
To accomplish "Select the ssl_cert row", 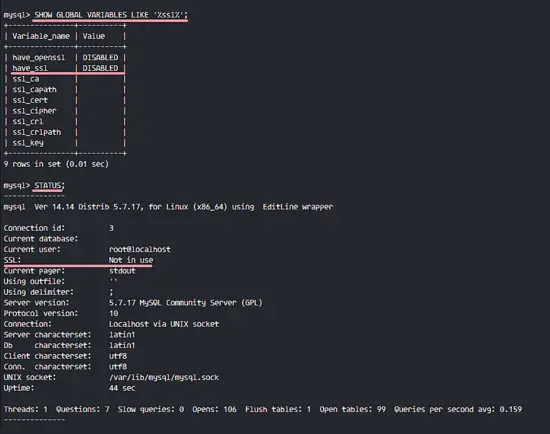I will click(65, 100).
